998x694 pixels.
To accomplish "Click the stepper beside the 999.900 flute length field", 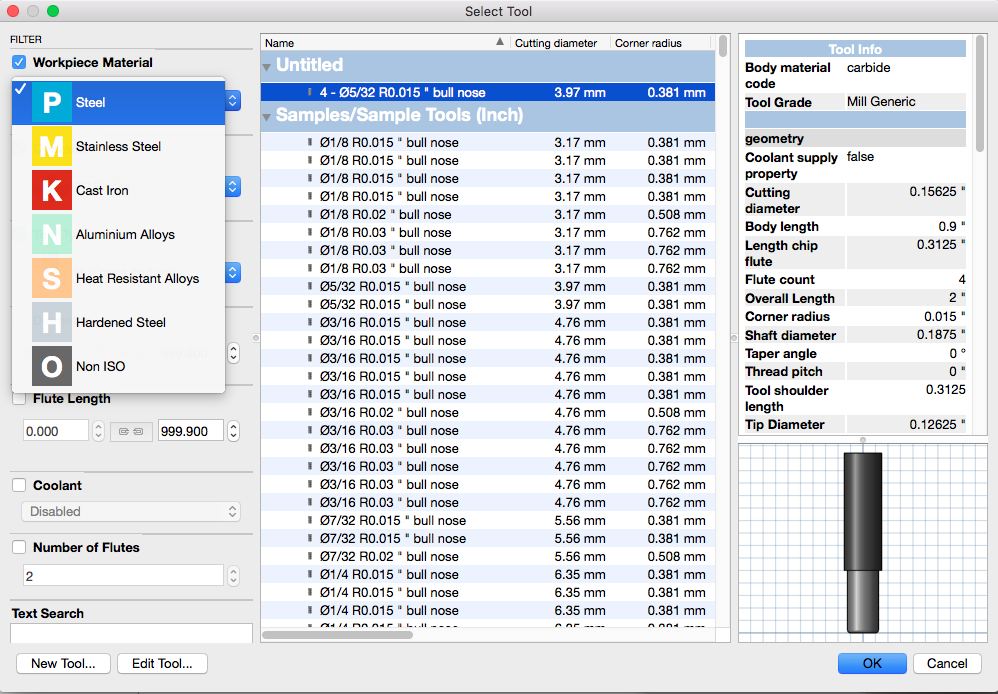I will (234, 431).
